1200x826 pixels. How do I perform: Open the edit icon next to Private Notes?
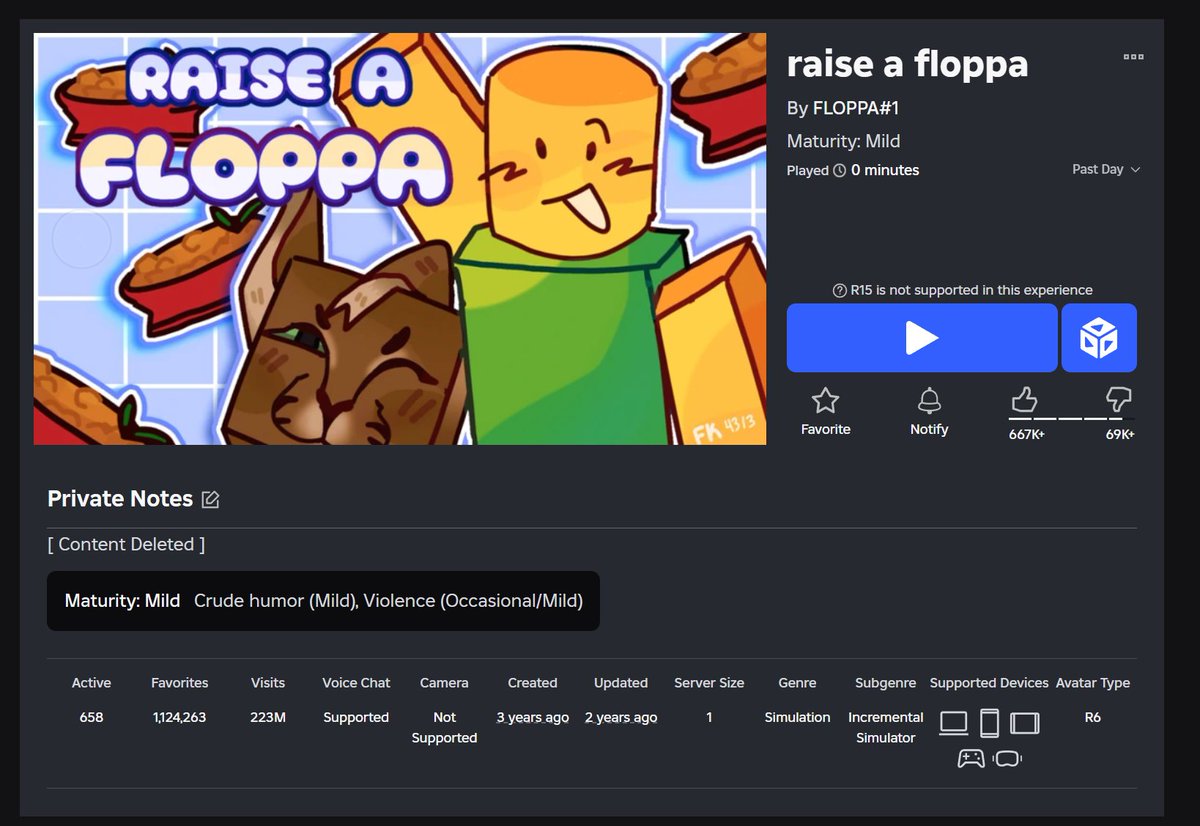click(x=210, y=498)
